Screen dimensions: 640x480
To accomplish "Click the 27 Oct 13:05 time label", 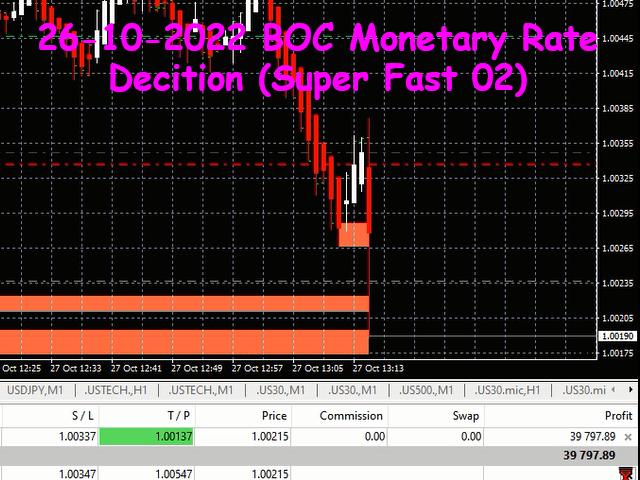I will (318, 369).
